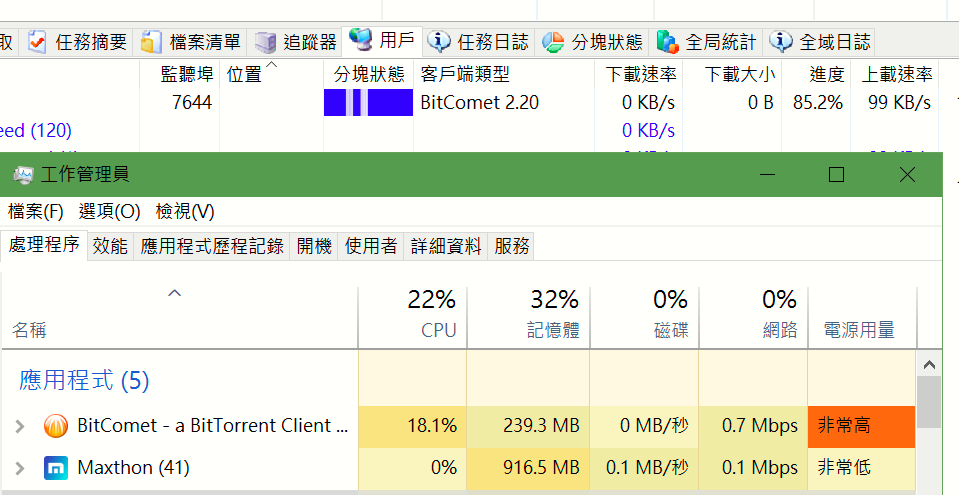Switch to the 效能 tab
The image size is (959, 495).
pos(110,246)
